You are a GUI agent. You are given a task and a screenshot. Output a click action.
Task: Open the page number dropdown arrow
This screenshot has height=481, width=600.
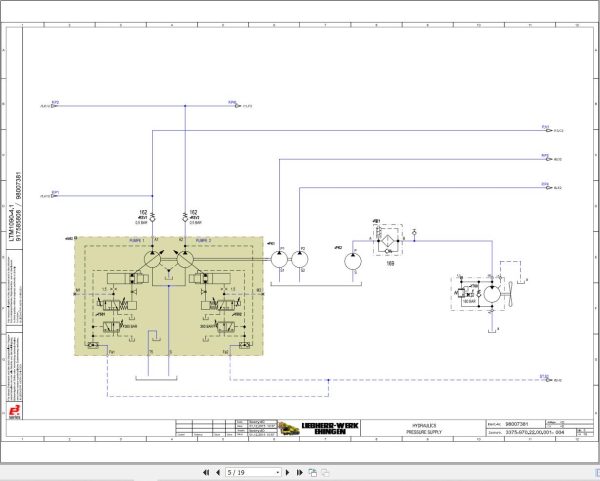pos(278,473)
